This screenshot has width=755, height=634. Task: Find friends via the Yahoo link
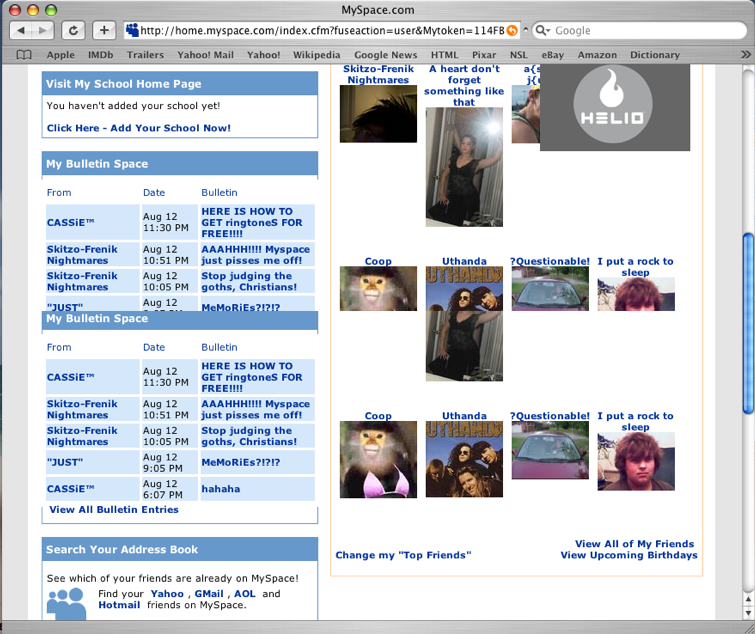click(167, 594)
